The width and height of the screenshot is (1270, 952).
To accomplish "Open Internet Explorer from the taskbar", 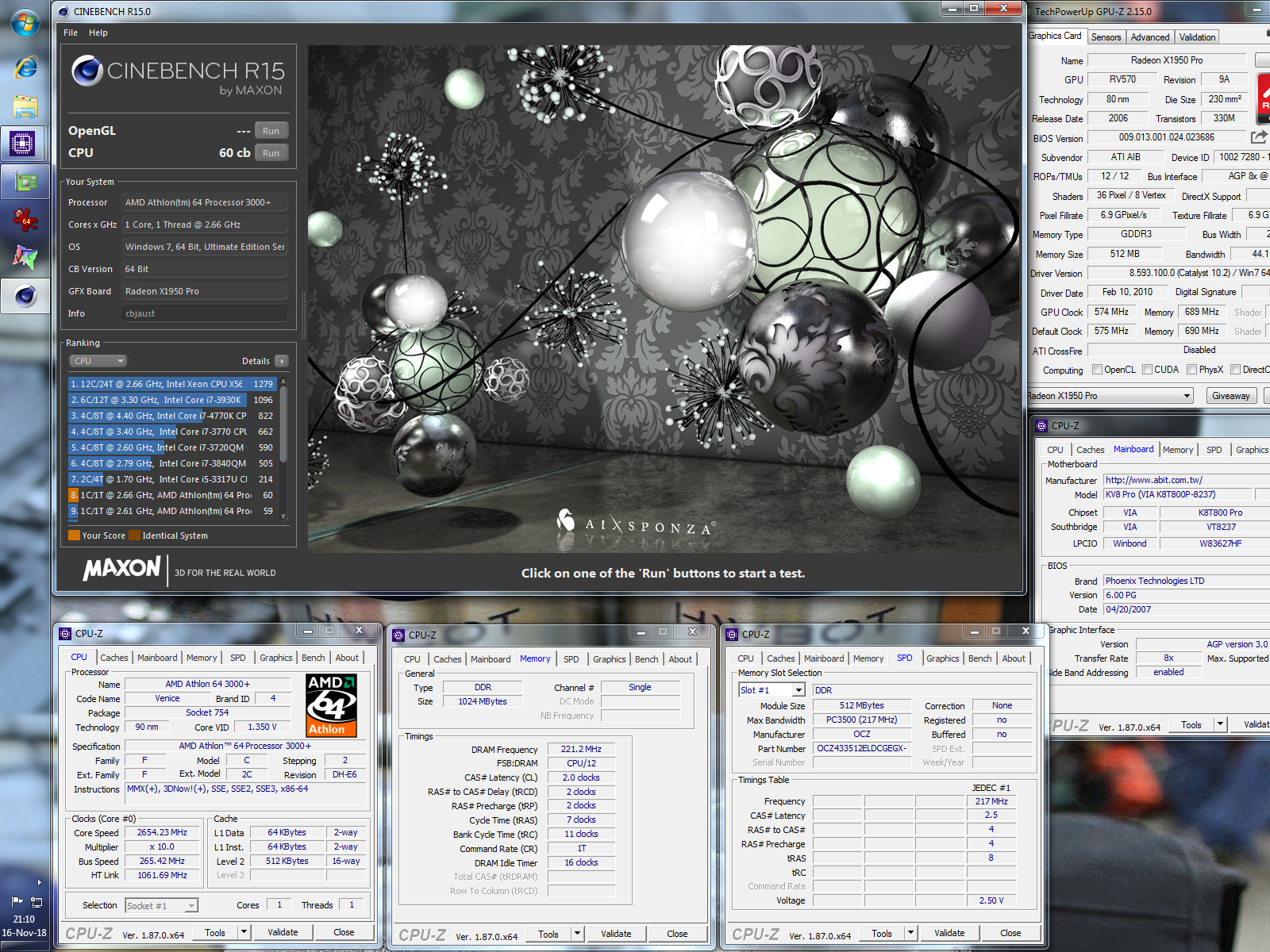I will coord(25,67).
